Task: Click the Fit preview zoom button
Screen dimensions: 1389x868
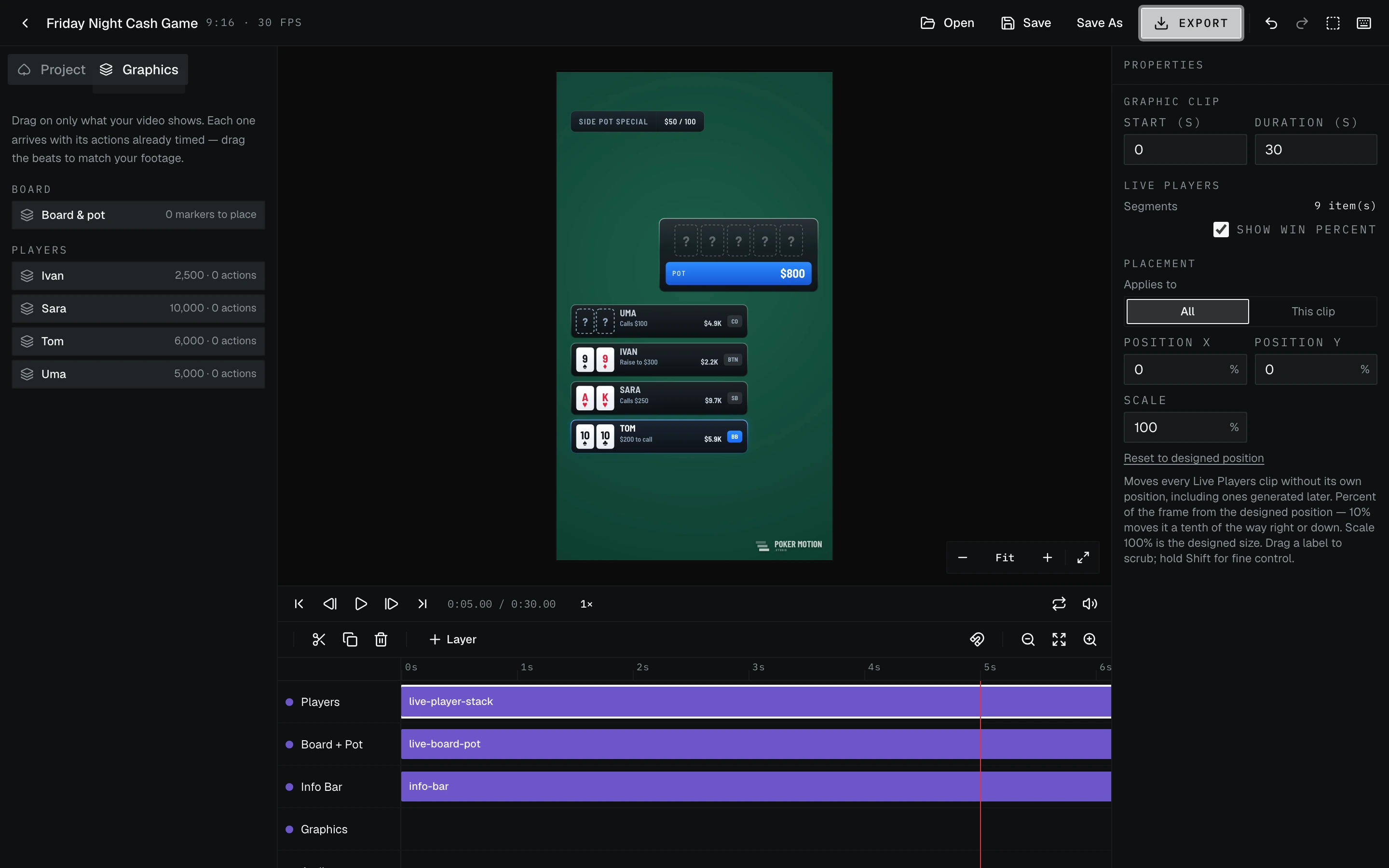Action: coord(1005,557)
